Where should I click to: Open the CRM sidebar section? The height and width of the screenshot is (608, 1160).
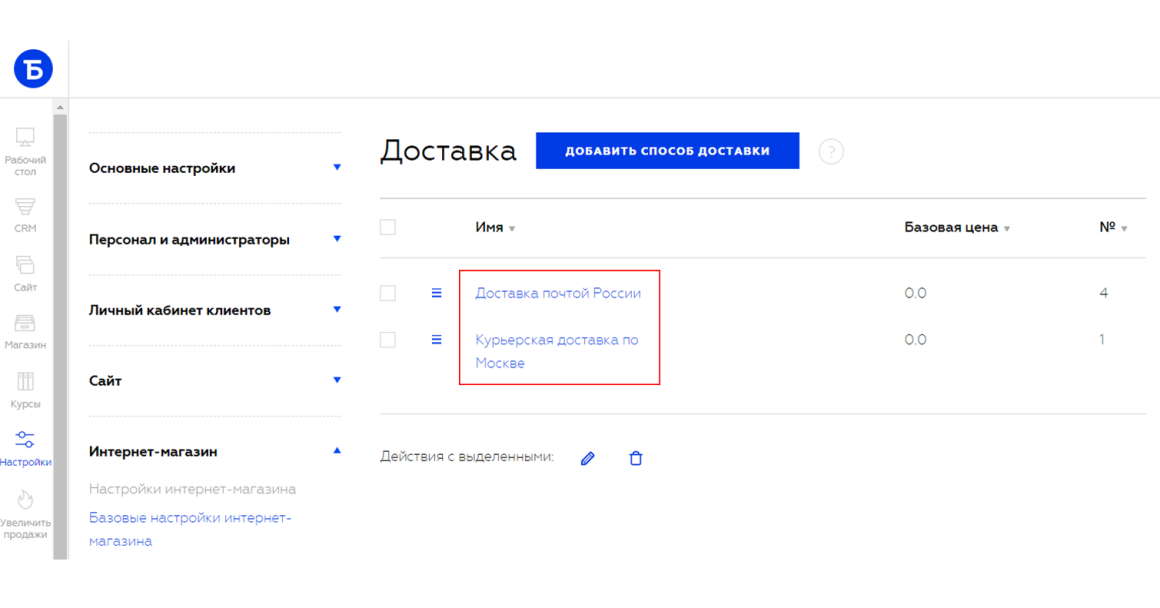[x=25, y=215]
